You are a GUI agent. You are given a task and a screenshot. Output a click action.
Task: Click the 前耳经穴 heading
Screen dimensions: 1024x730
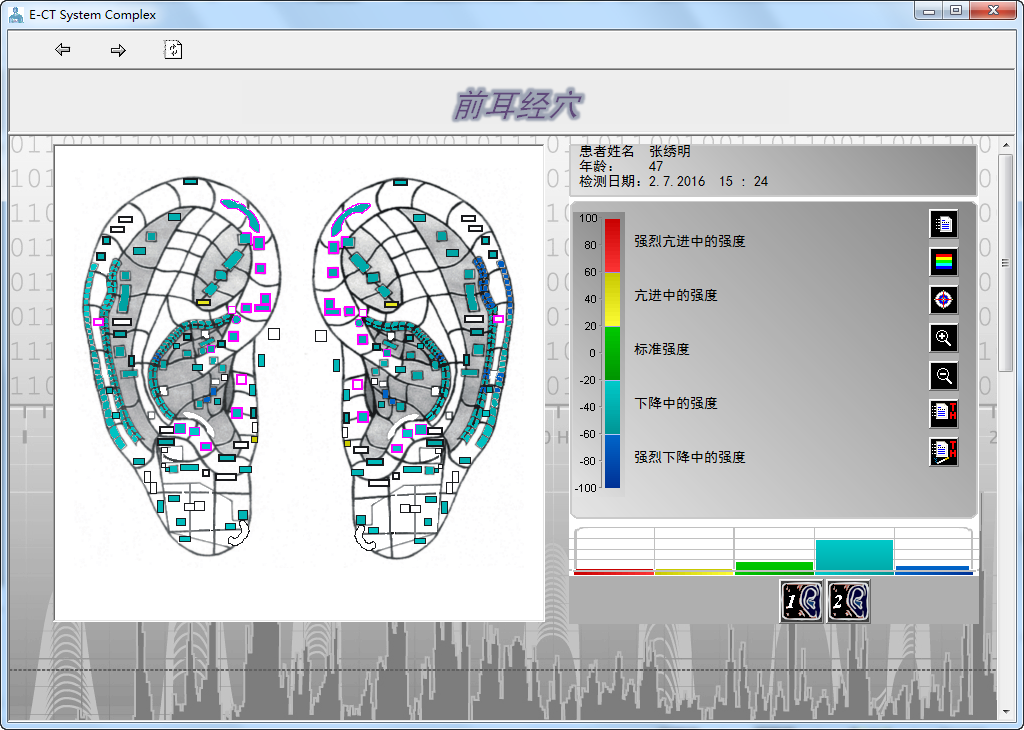(x=516, y=104)
